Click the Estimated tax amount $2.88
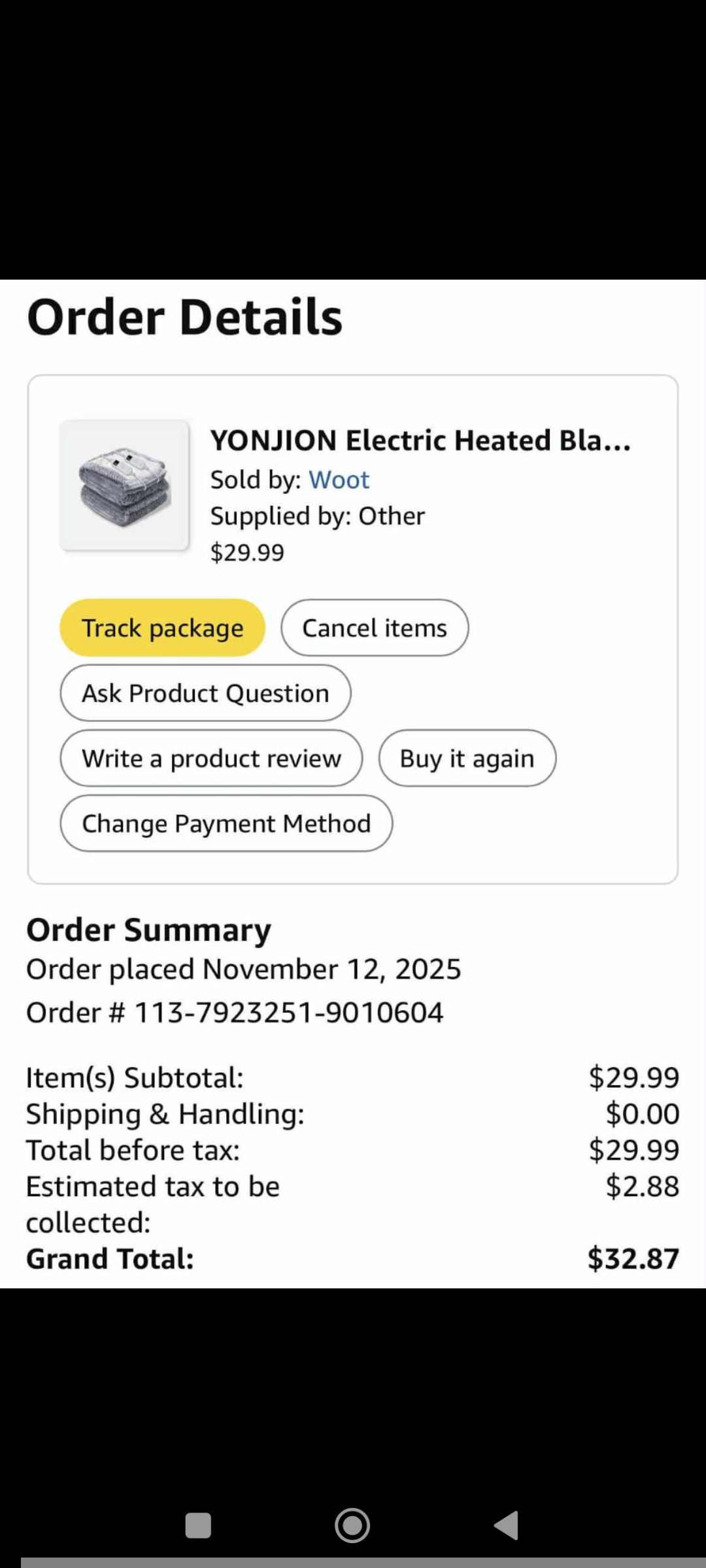Image resolution: width=706 pixels, height=1568 pixels. [x=642, y=1186]
